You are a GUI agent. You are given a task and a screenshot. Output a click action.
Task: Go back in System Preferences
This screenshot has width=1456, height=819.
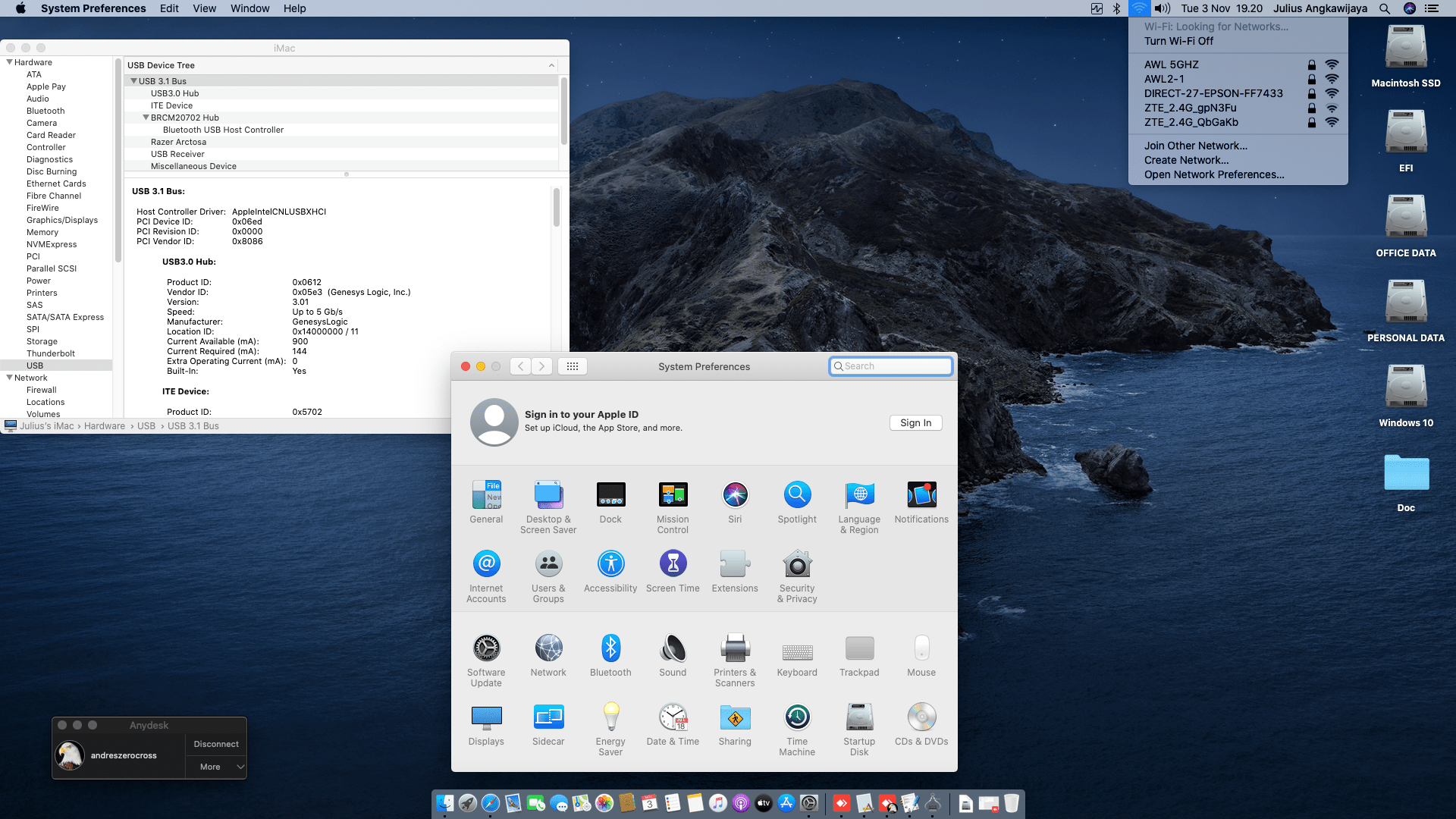point(520,366)
